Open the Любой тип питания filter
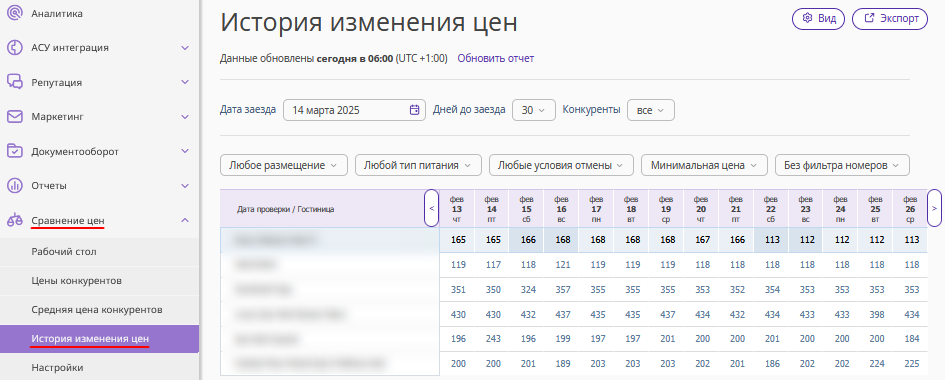The height and width of the screenshot is (380, 945). [x=418, y=165]
